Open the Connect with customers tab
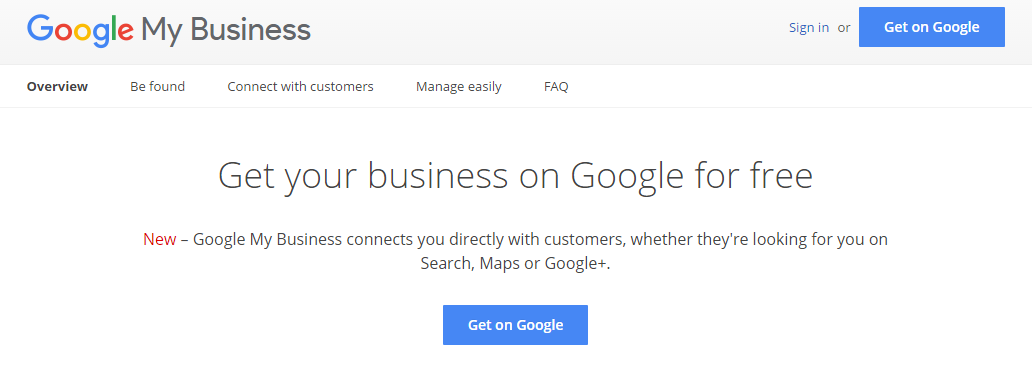 pyautogui.click(x=300, y=86)
